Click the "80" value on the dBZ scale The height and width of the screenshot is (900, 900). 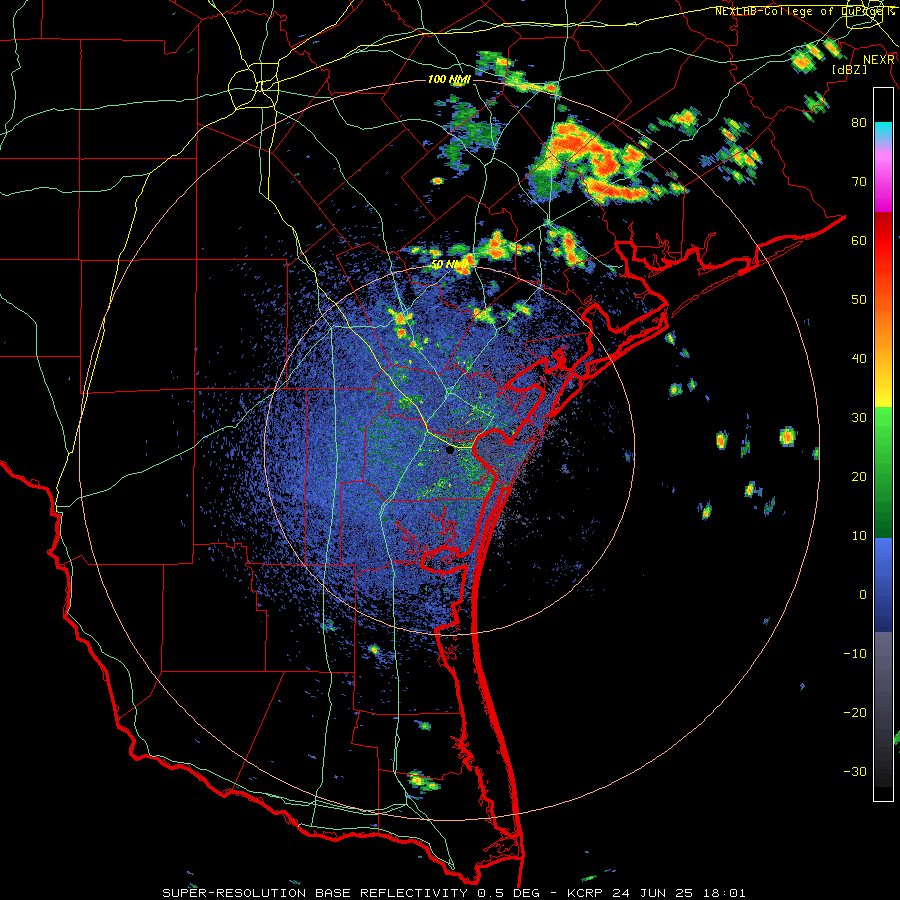(859, 123)
